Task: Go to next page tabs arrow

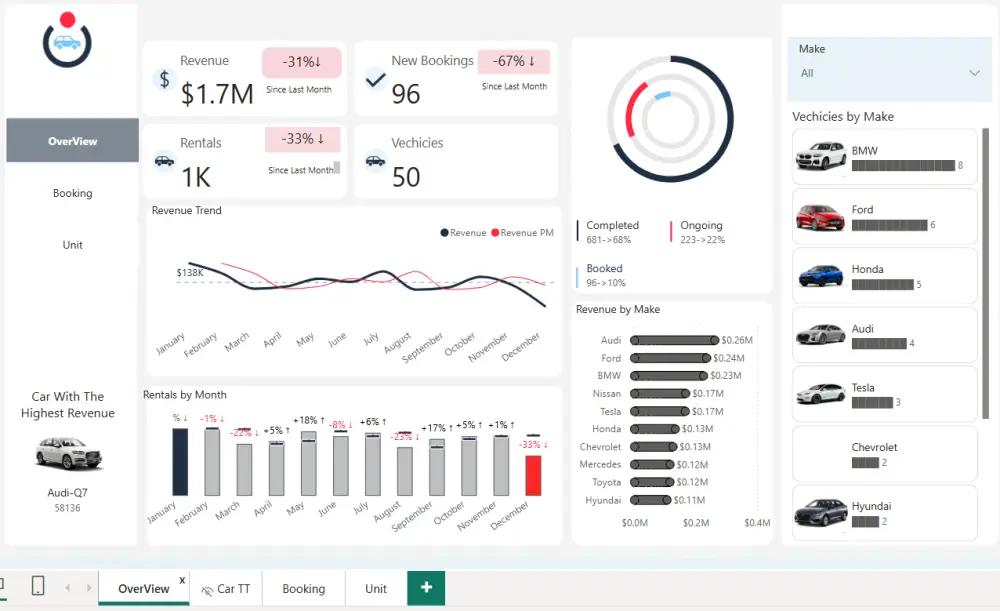Action: click(x=89, y=587)
